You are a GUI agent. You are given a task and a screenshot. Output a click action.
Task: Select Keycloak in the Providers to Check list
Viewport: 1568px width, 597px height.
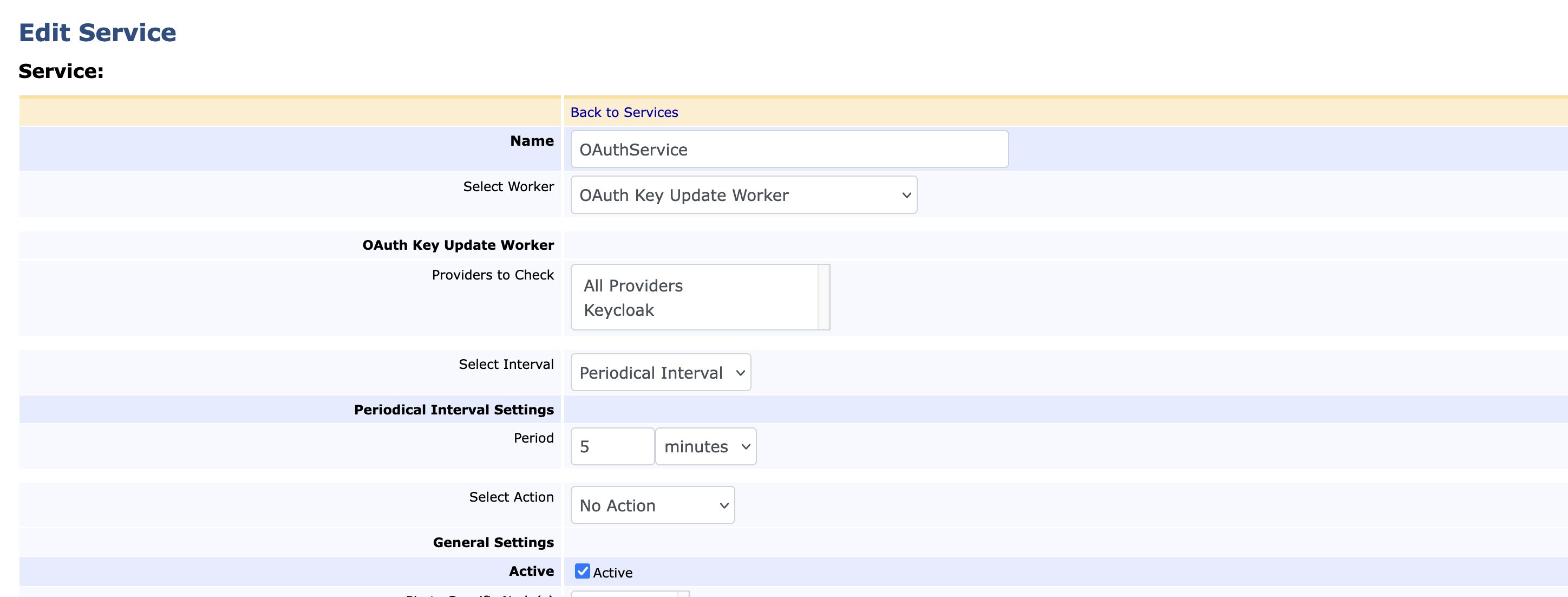tap(618, 310)
